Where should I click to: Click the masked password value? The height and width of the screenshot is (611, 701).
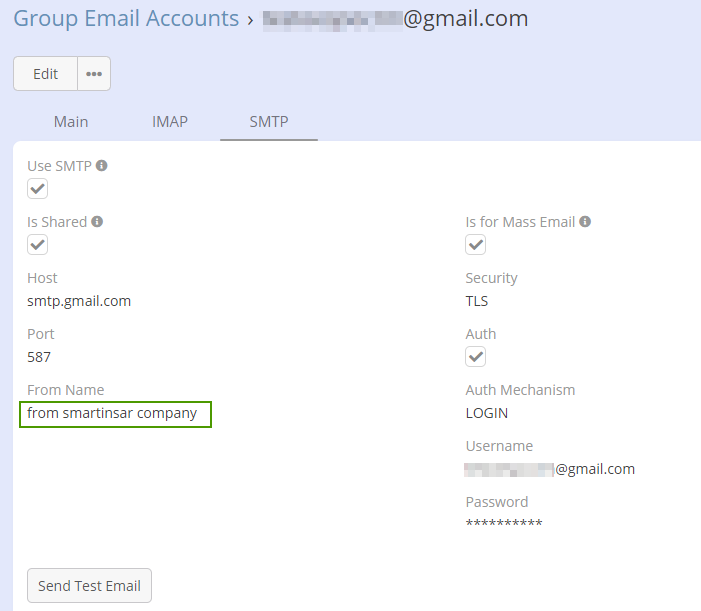click(x=504, y=524)
